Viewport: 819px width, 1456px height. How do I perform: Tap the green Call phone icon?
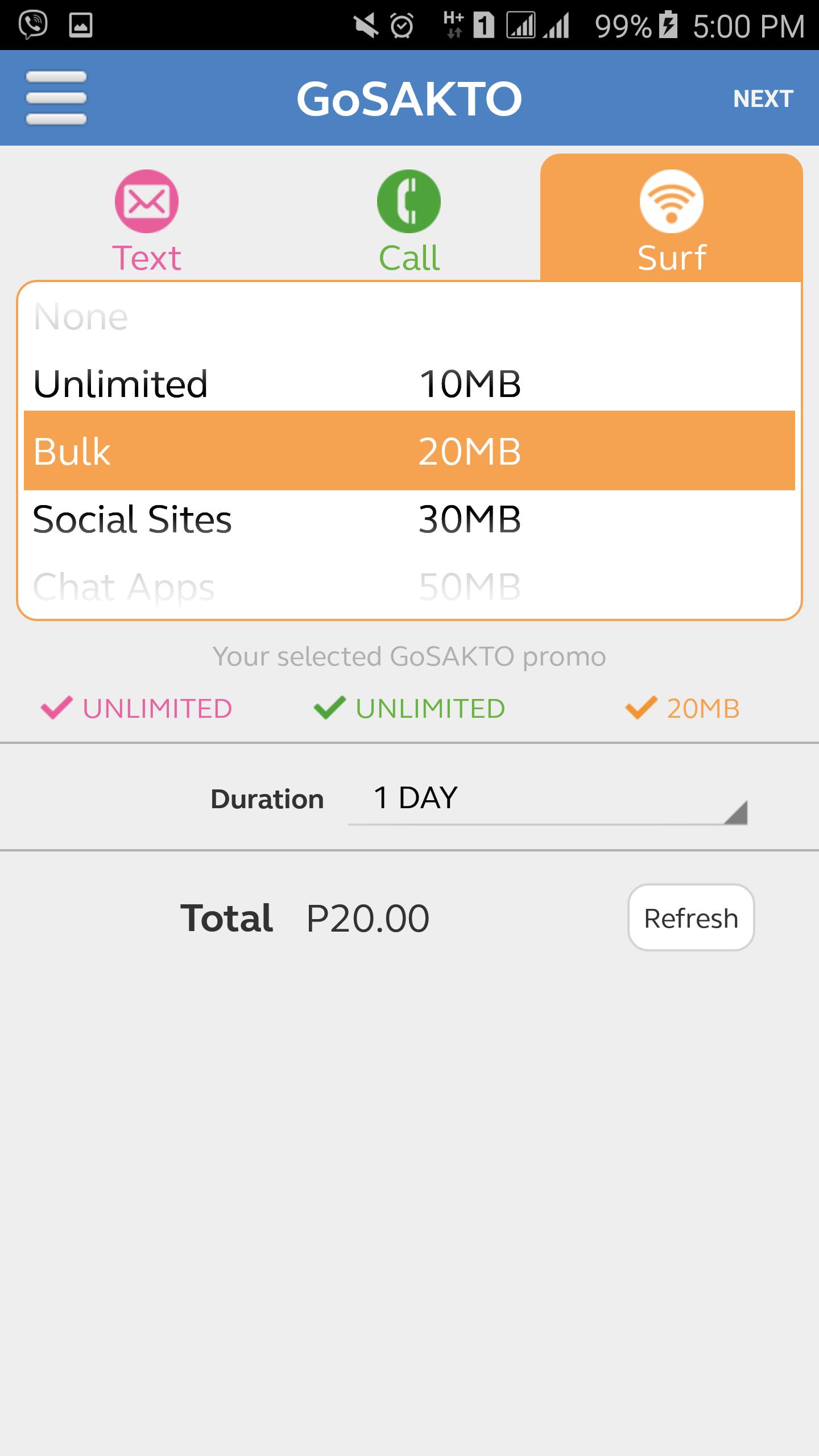(408, 201)
